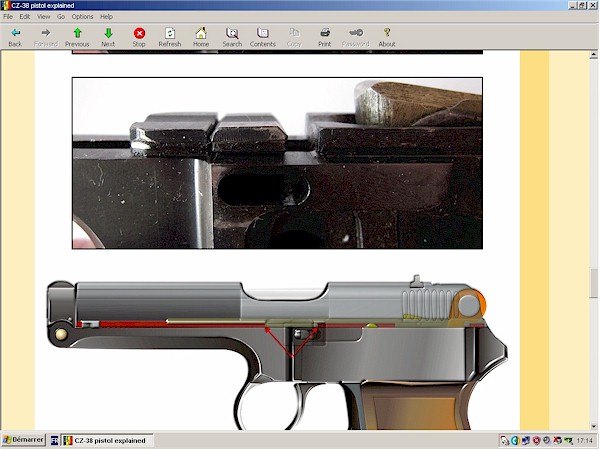
Task: Open the Help menu
Action: point(106,16)
